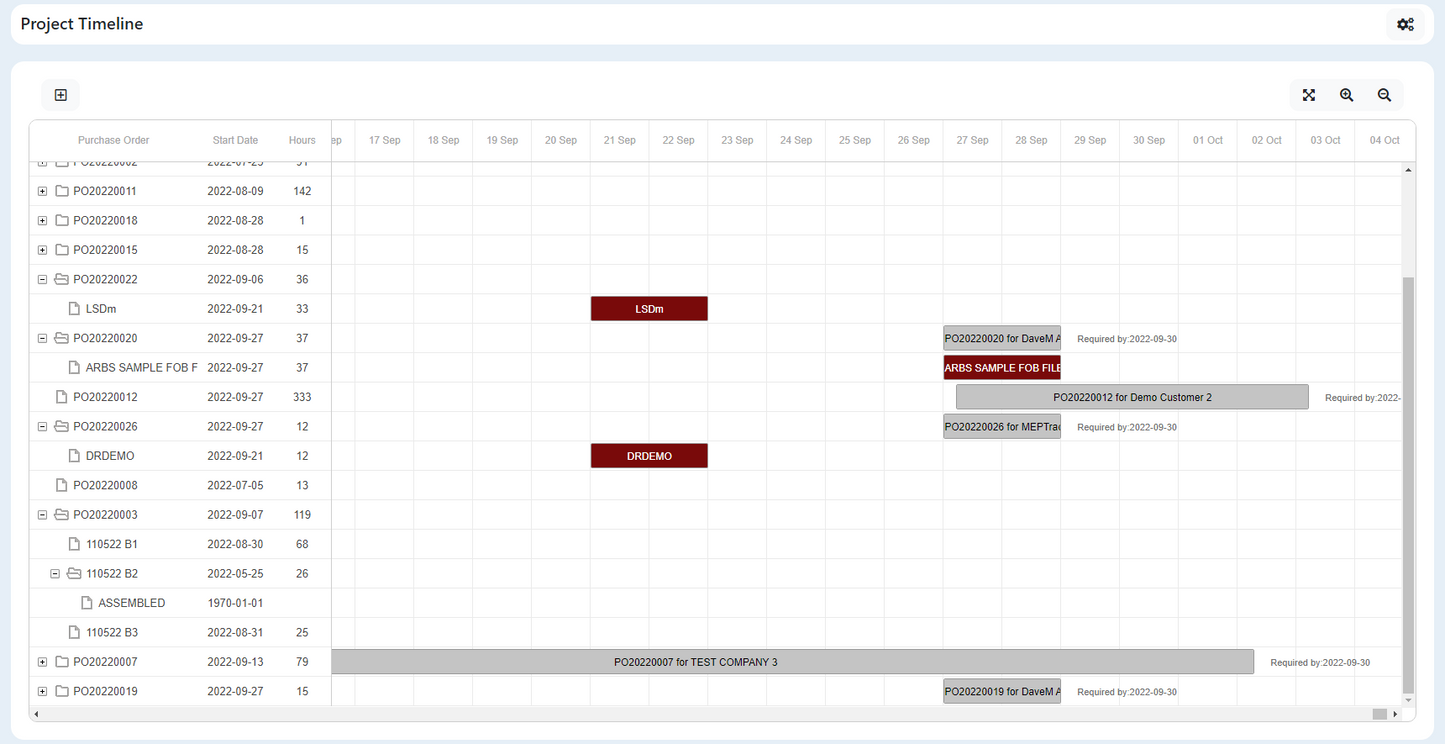
Task: Click the folder icon beside PO20220003
Action: [x=61, y=514]
